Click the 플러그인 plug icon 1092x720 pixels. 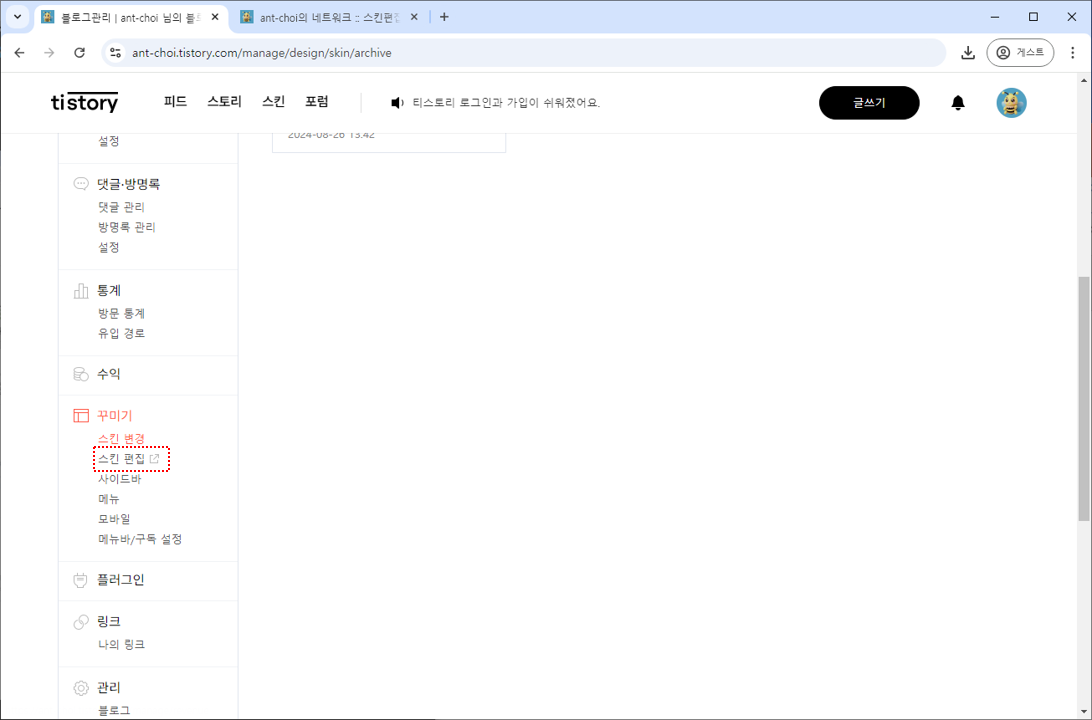(x=81, y=579)
